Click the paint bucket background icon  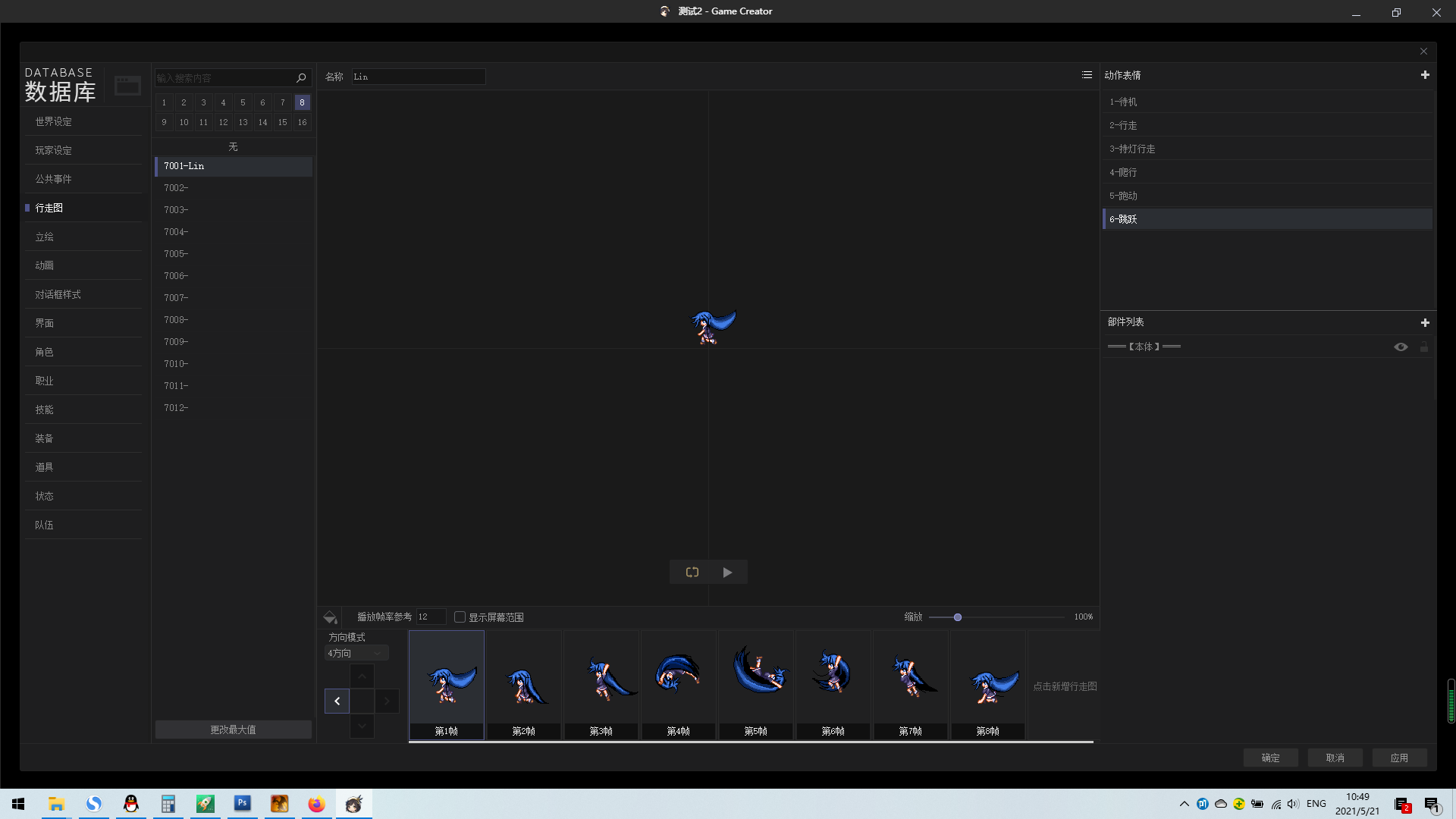[x=330, y=617]
